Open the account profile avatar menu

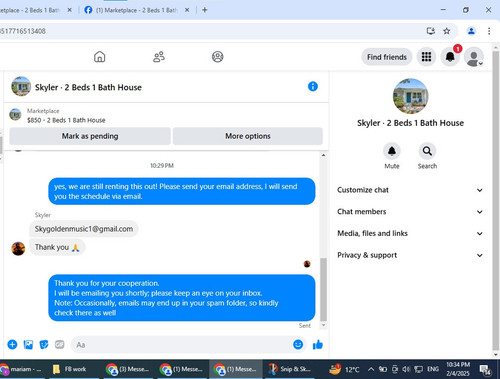474,57
